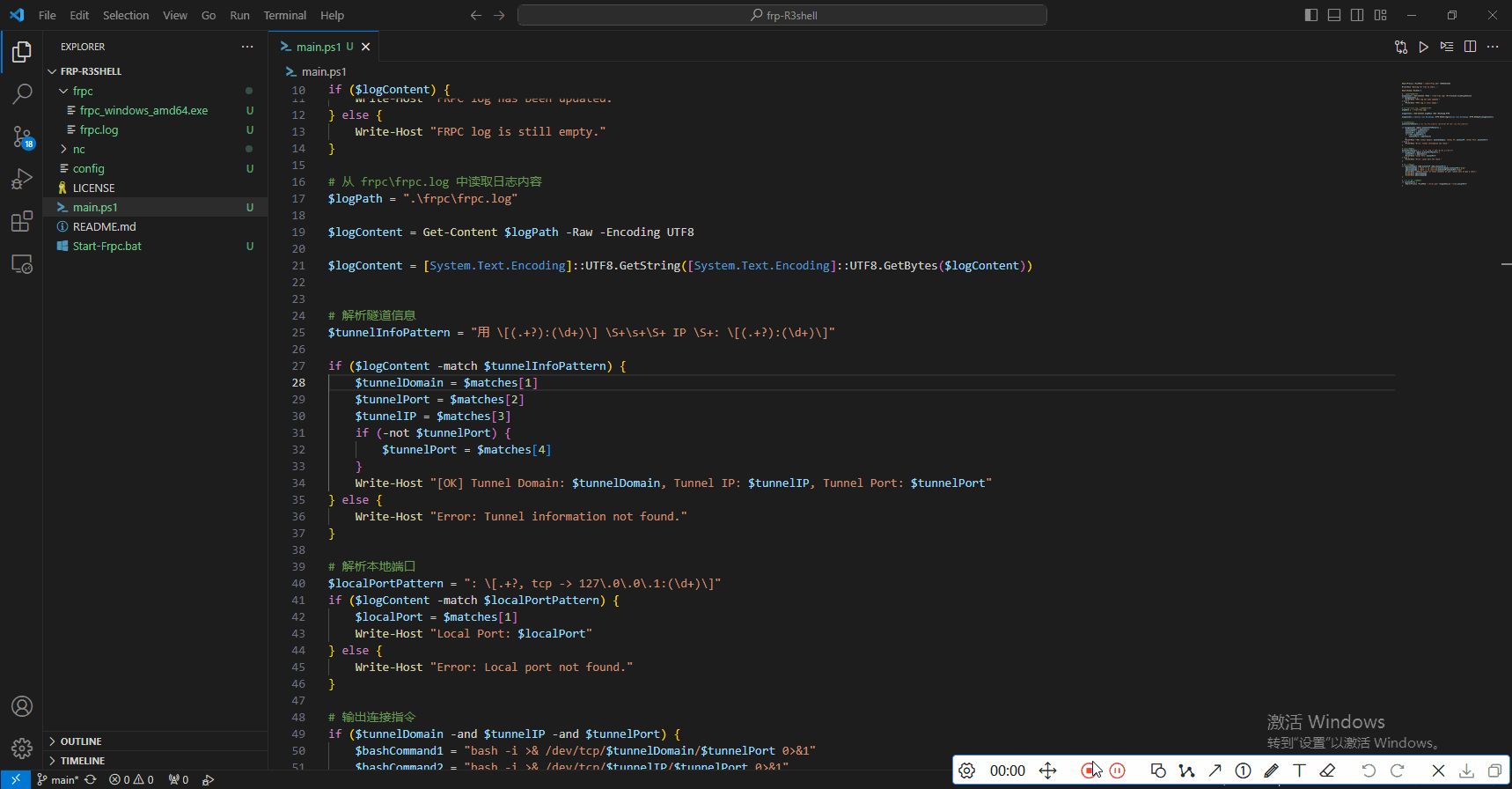1512x789 pixels.
Task: Cancel recording with the X icon
Action: [1438, 771]
